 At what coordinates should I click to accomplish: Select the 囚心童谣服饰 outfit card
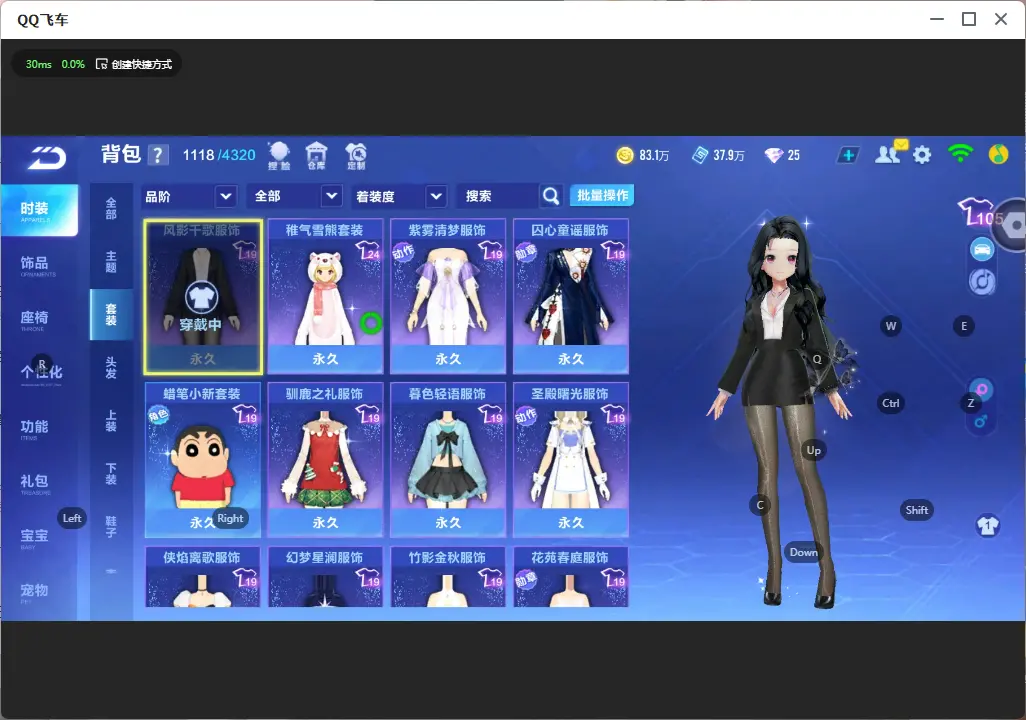point(571,297)
